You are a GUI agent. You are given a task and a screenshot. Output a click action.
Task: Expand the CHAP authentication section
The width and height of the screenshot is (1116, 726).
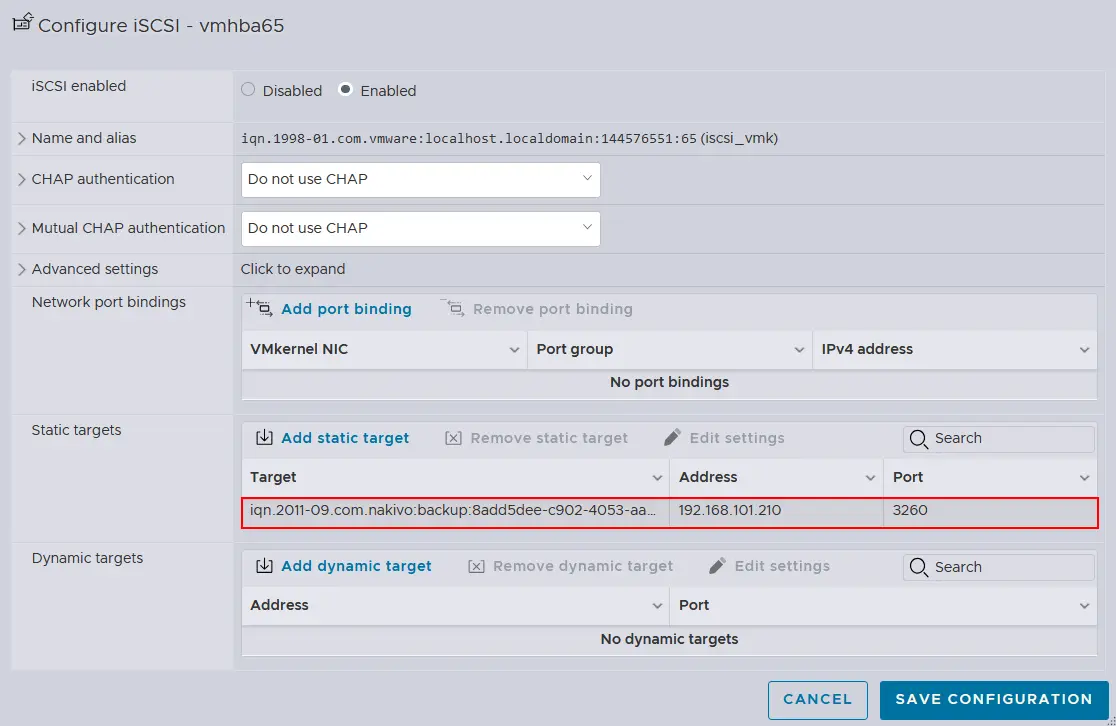tap(22, 179)
